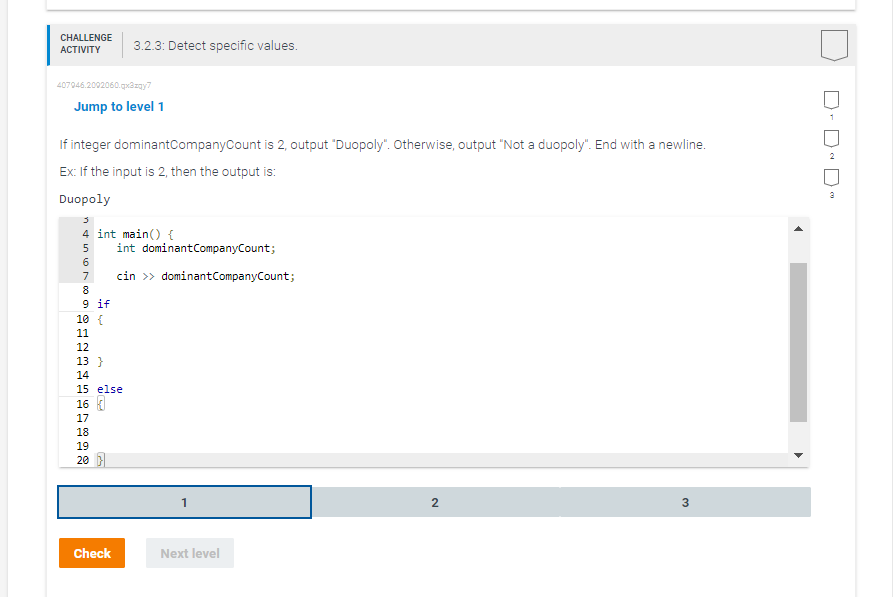The width and height of the screenshot is (893, 597).
Task: Click the 'Ex: If the input is 2' example line
Action: [167, 171]
